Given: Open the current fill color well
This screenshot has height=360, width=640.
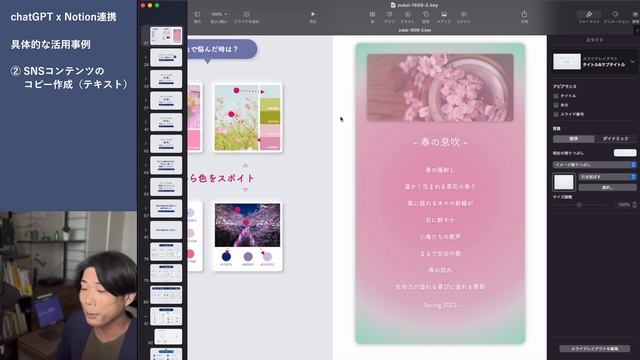Looking at the screenshot, I should point(625,153).
